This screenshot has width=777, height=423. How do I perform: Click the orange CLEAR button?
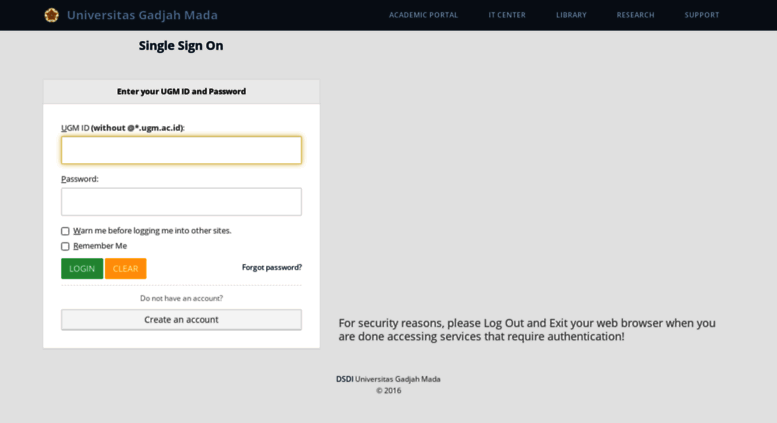125,268
